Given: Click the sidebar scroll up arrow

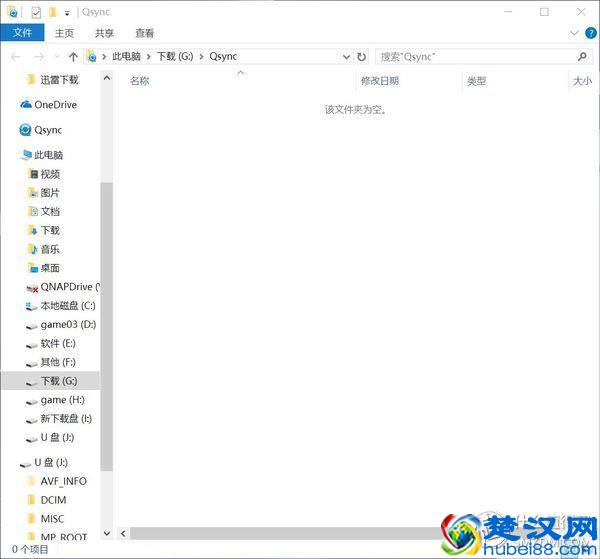Looking at the screenshot, I should point(107,78).
